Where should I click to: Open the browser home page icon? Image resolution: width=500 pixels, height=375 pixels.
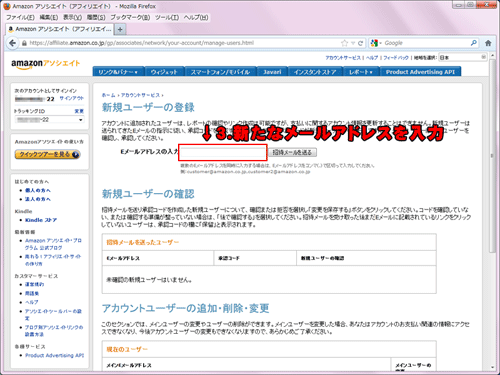tap(488, 43)
